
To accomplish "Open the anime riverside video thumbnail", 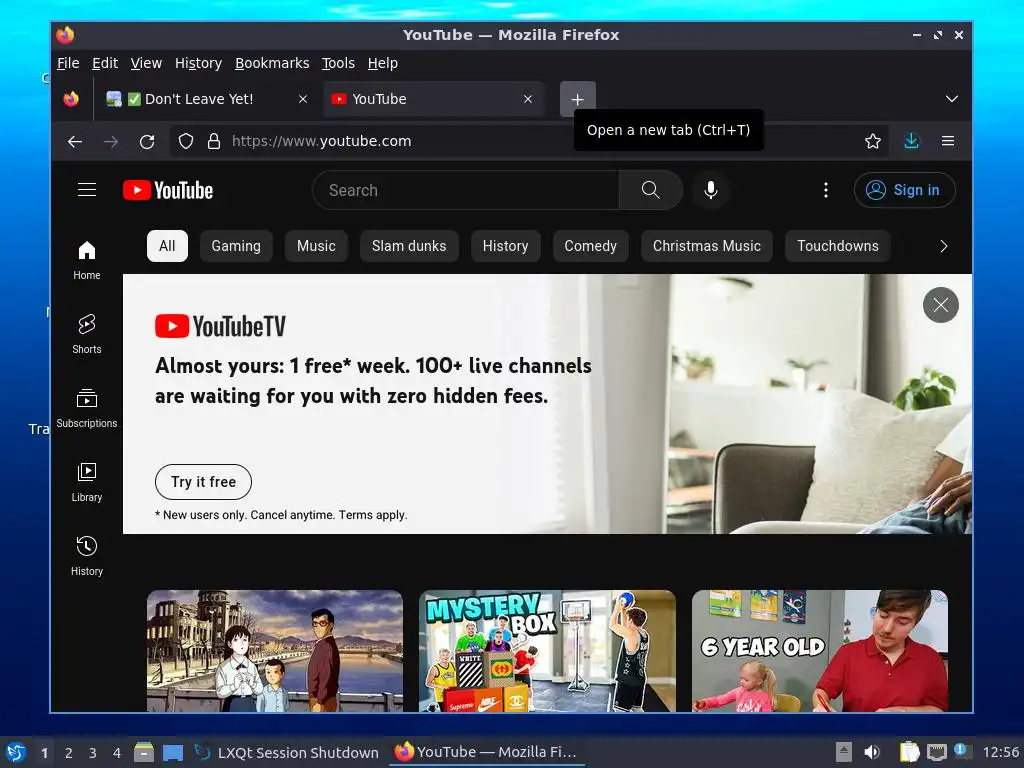I will (275, 651).
